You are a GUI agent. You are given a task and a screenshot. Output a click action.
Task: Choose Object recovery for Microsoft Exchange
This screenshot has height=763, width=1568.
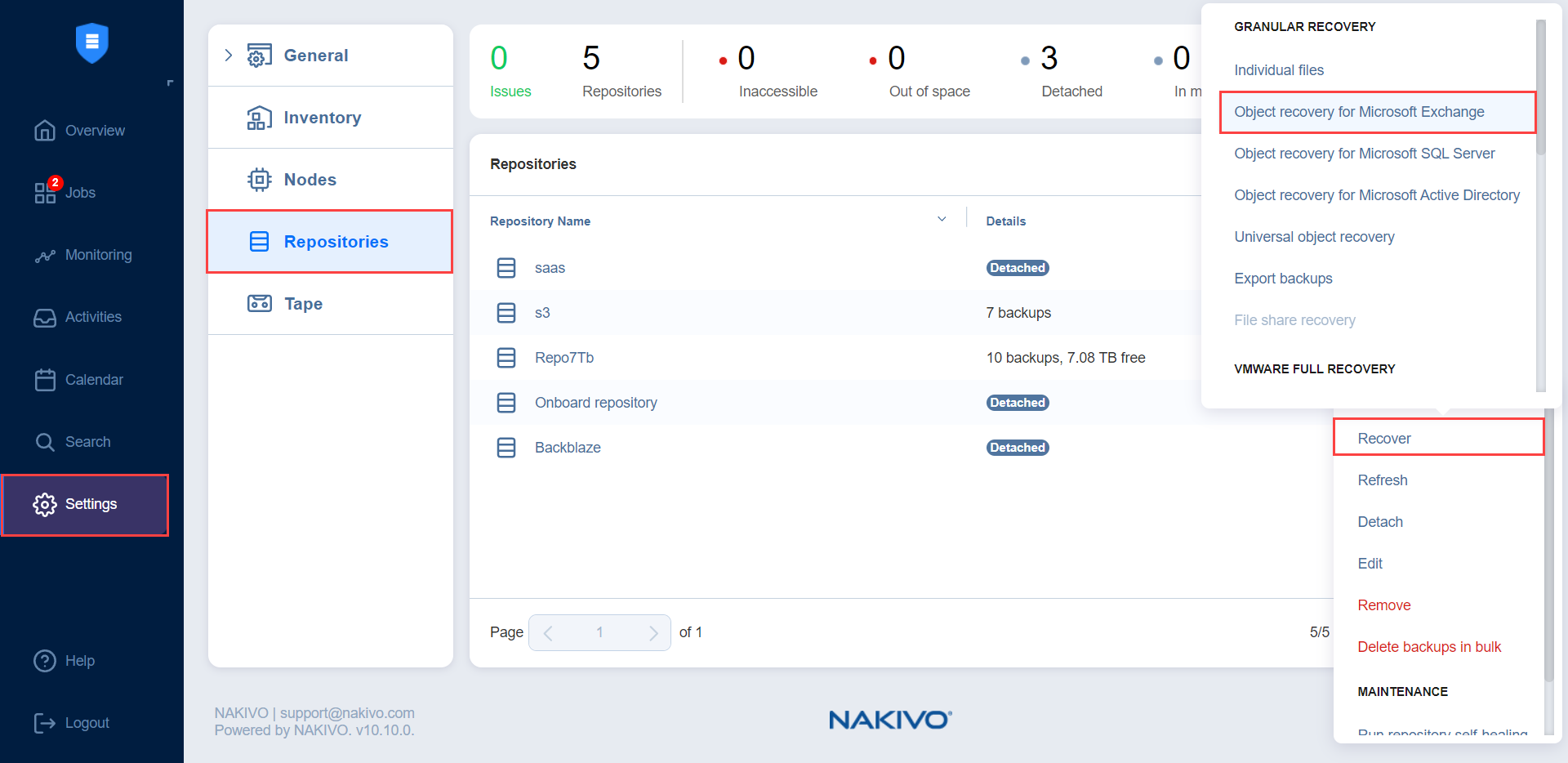[1377, 112]
